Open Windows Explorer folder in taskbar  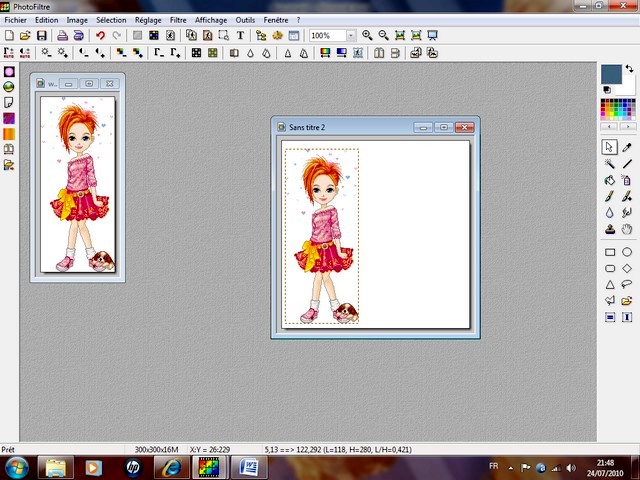coord(56,467)
